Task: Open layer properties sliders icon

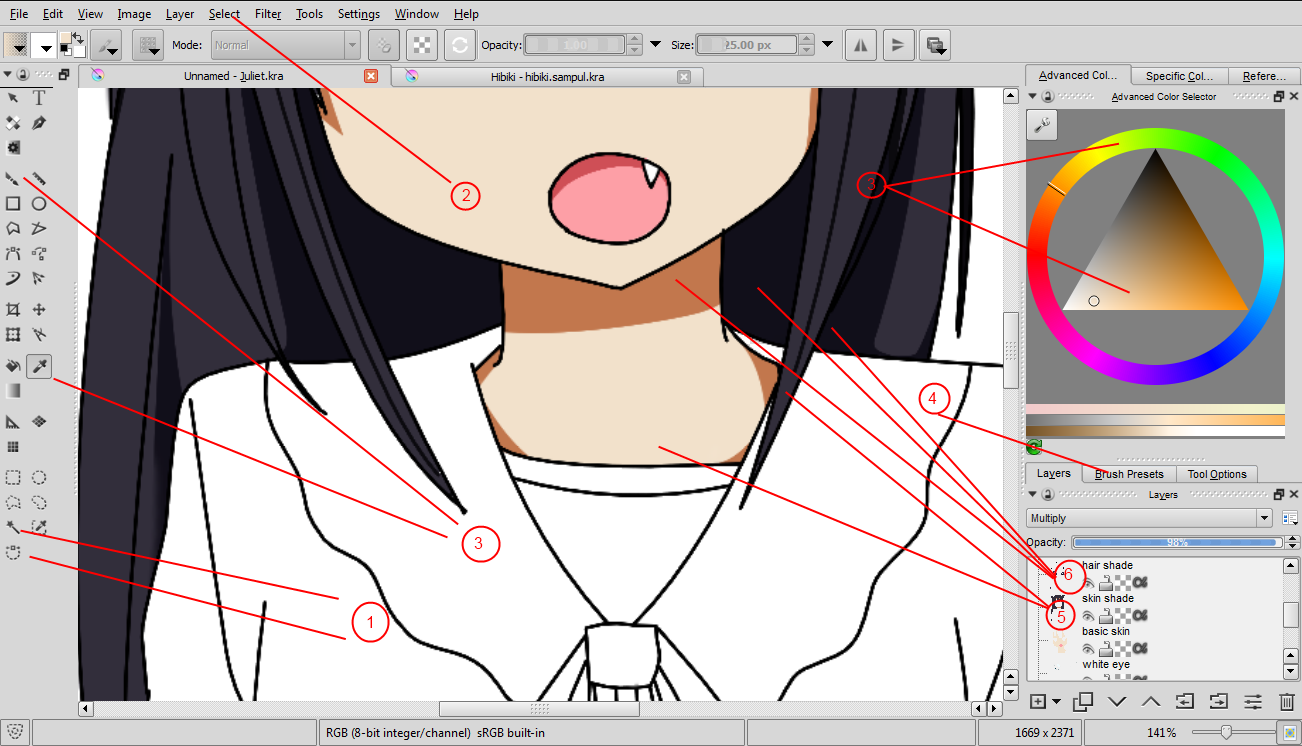Action: coord(1253,702)
